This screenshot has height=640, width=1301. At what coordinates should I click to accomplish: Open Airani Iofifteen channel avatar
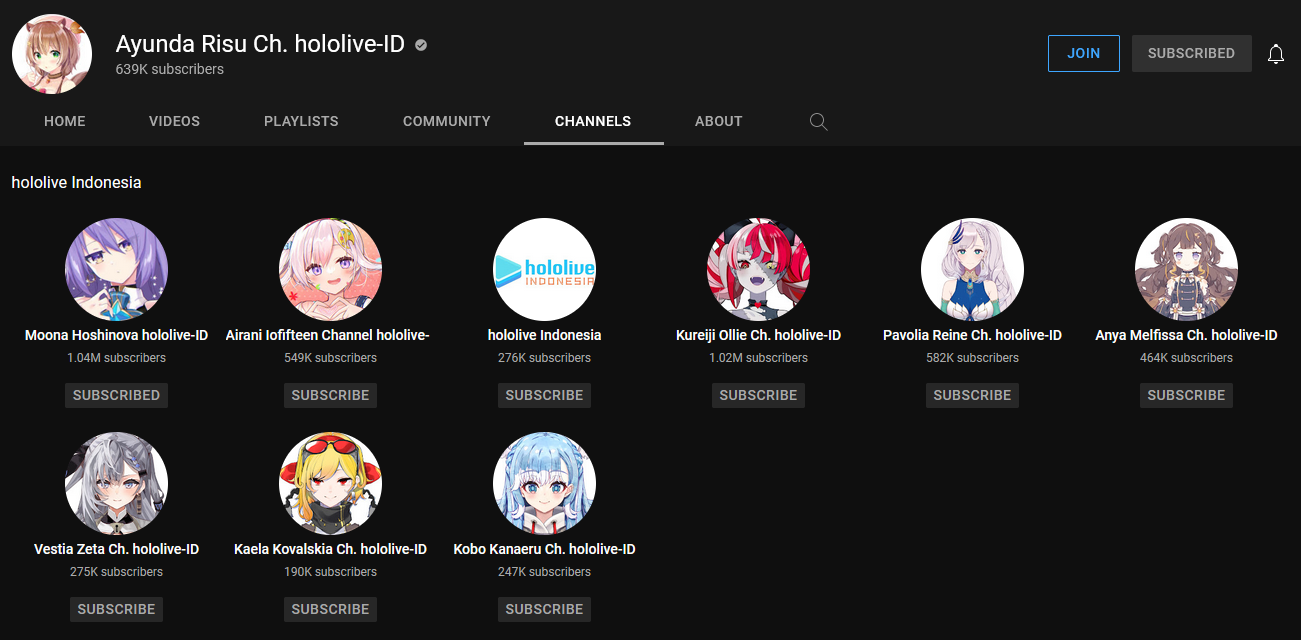330,270
